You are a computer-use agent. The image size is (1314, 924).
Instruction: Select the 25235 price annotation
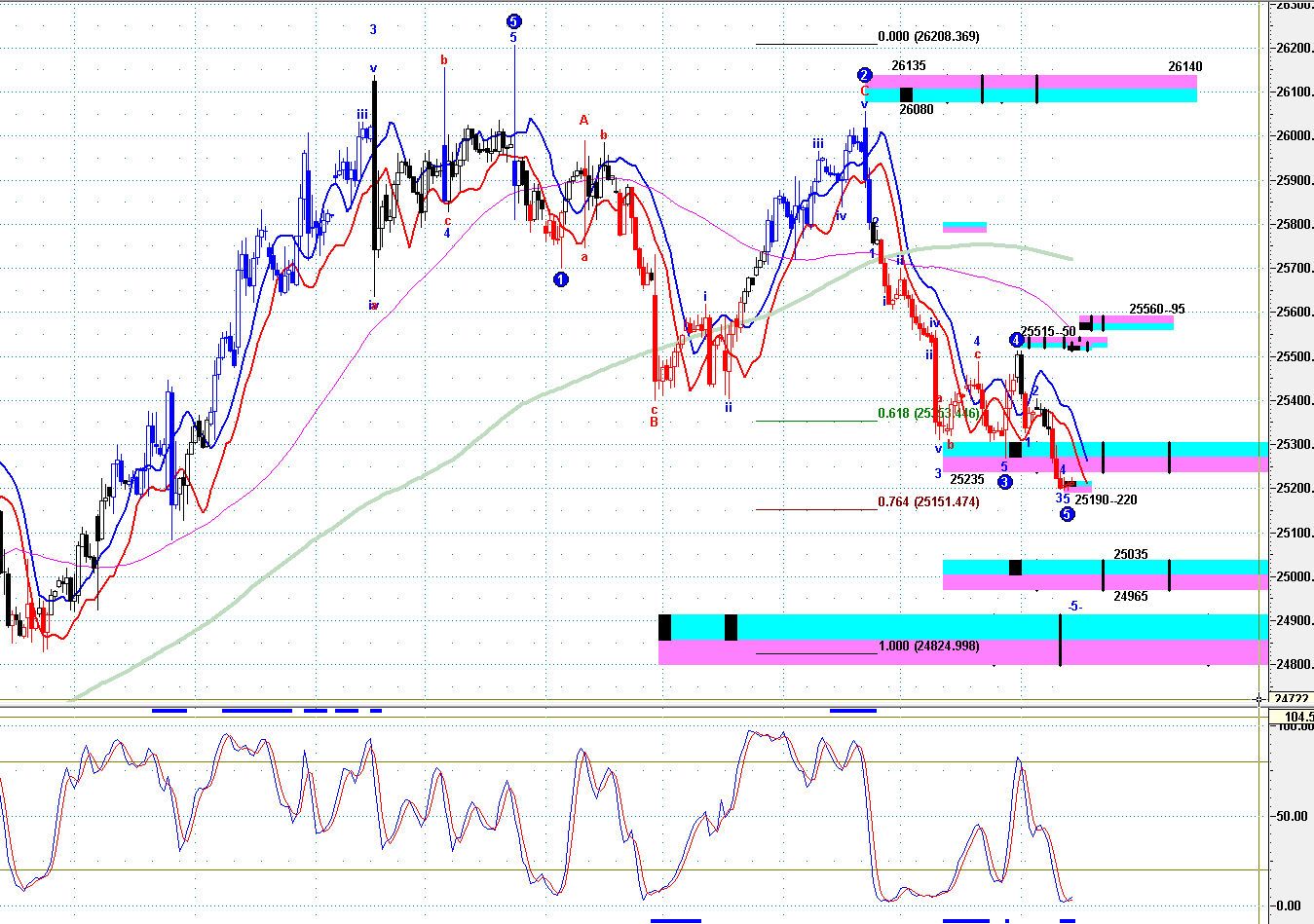(x=966, y=480)
